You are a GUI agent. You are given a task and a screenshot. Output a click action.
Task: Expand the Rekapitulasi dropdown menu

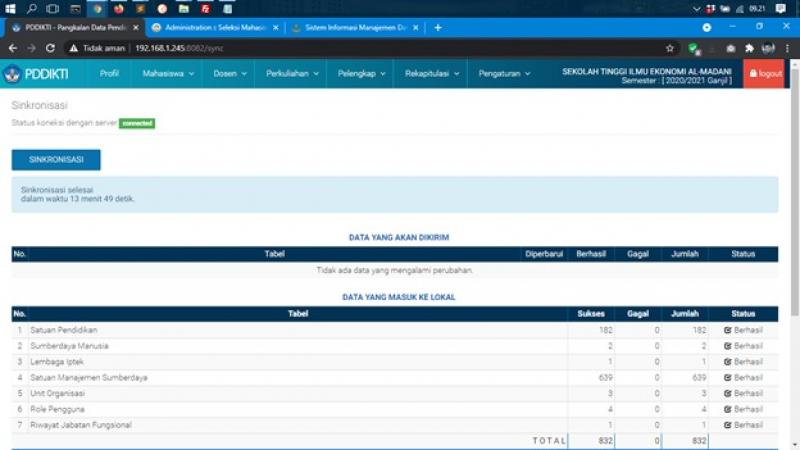[431, 73]
